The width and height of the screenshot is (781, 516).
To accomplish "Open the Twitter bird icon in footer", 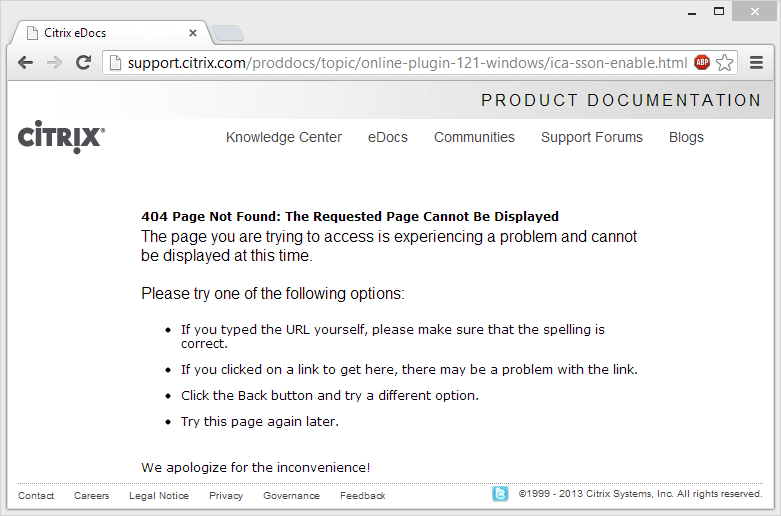I will pos(500,494).
